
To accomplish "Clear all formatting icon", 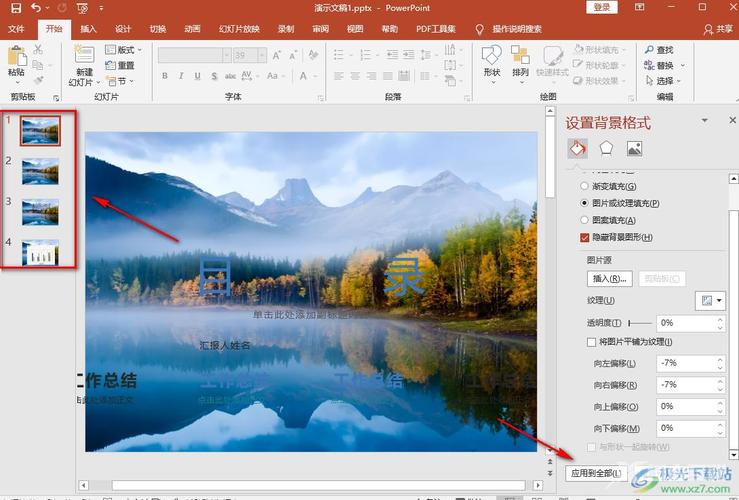I will click(x=313, y=56).
